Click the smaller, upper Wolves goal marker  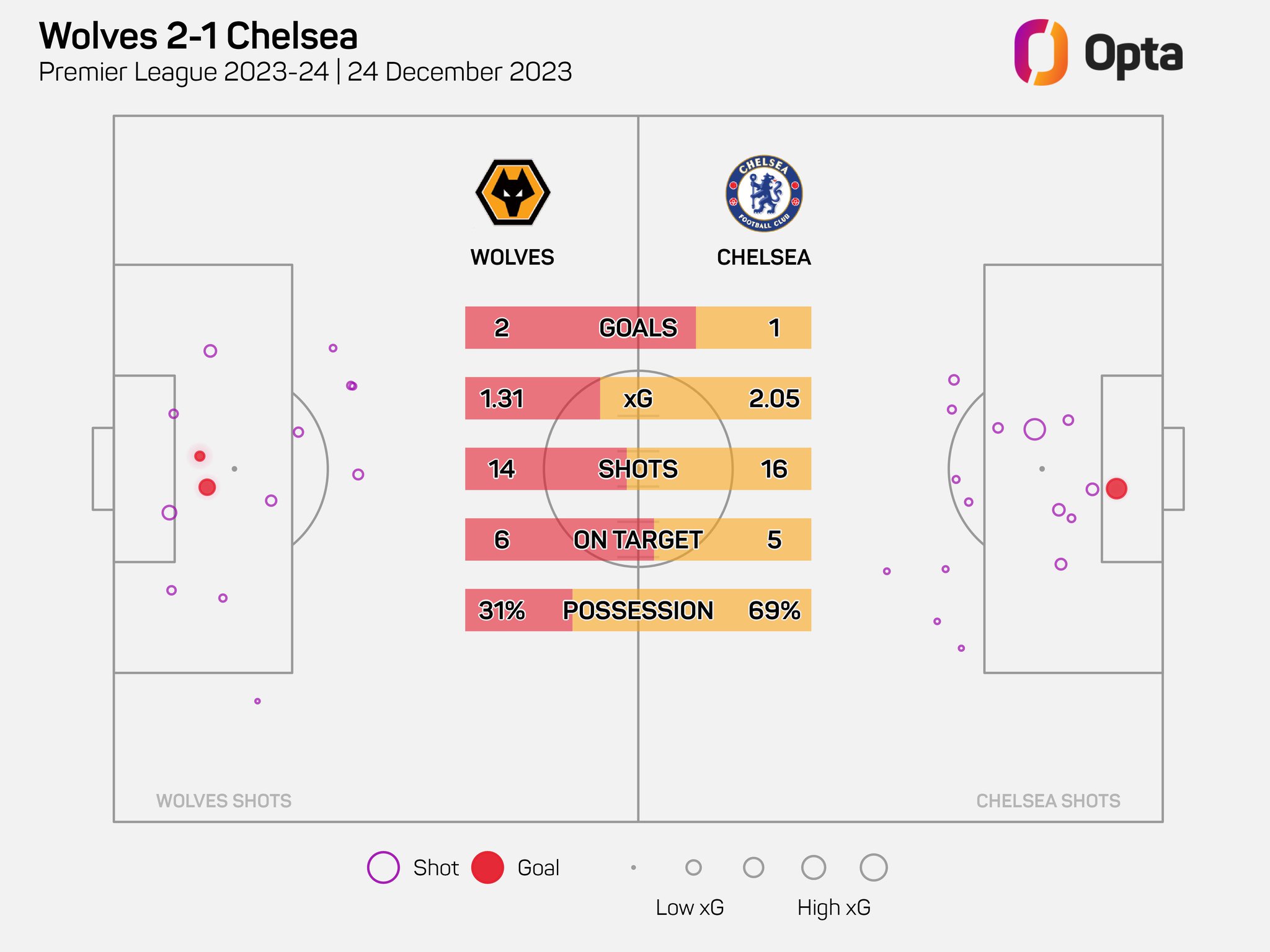[200, 456]
